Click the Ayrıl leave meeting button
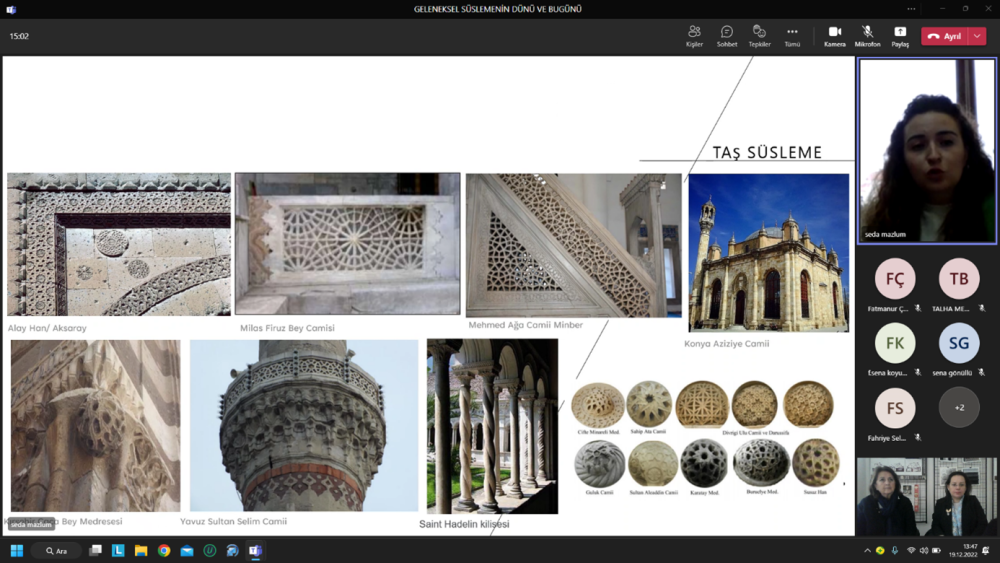The image size is (1000, 563). click(944, 36)
